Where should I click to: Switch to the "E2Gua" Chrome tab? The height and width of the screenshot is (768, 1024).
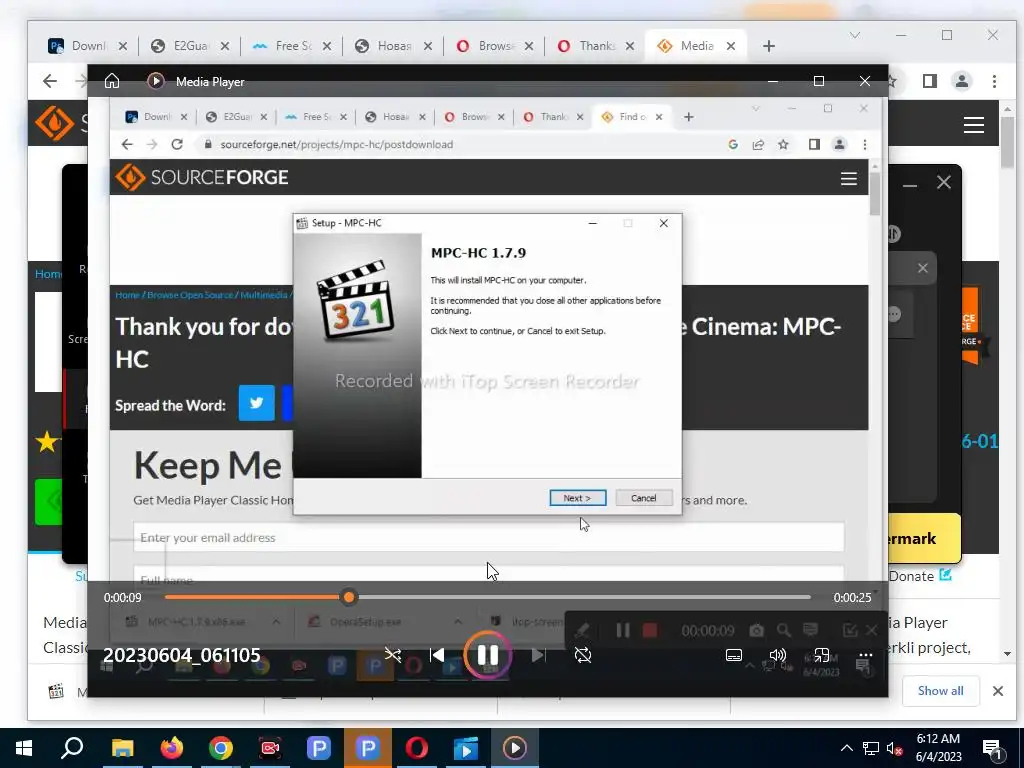189,46
